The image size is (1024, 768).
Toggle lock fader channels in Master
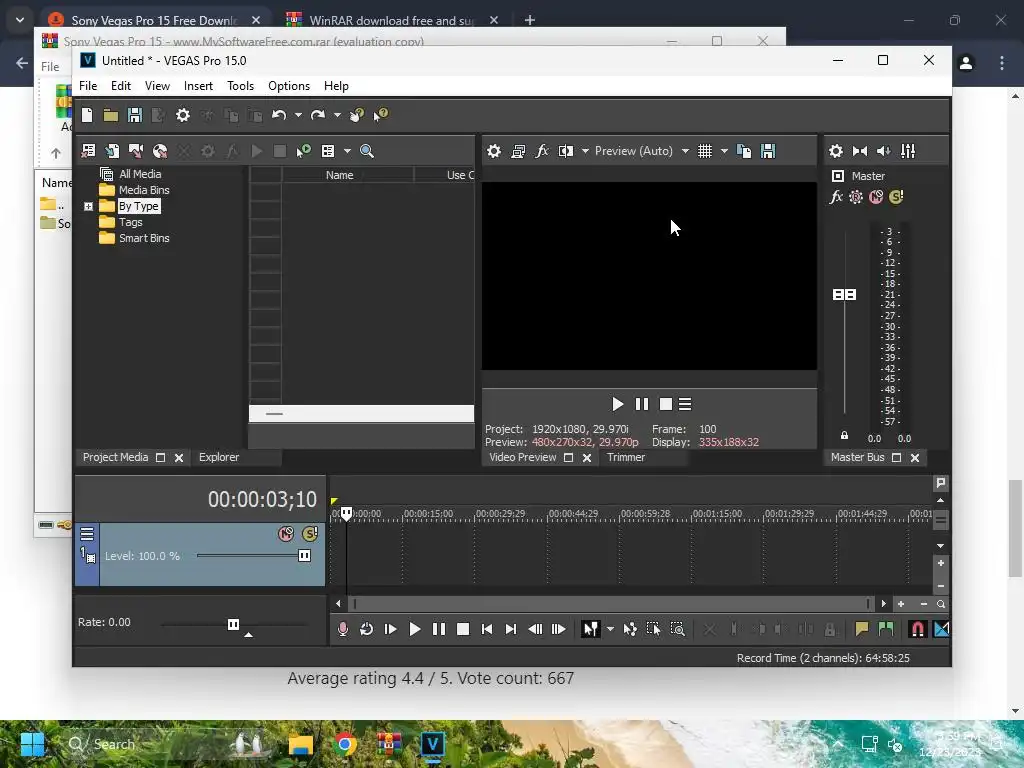pyautogui.click(x=844, y=436)
